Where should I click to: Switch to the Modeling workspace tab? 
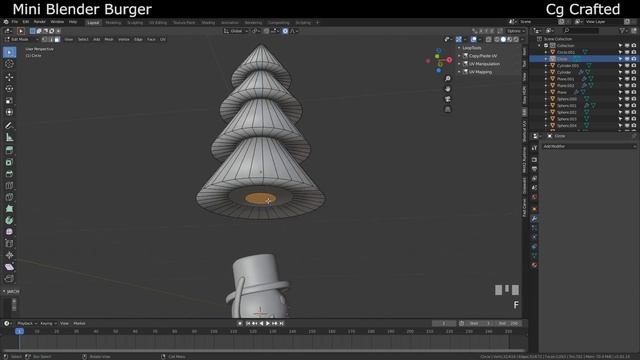click(113, 22)
